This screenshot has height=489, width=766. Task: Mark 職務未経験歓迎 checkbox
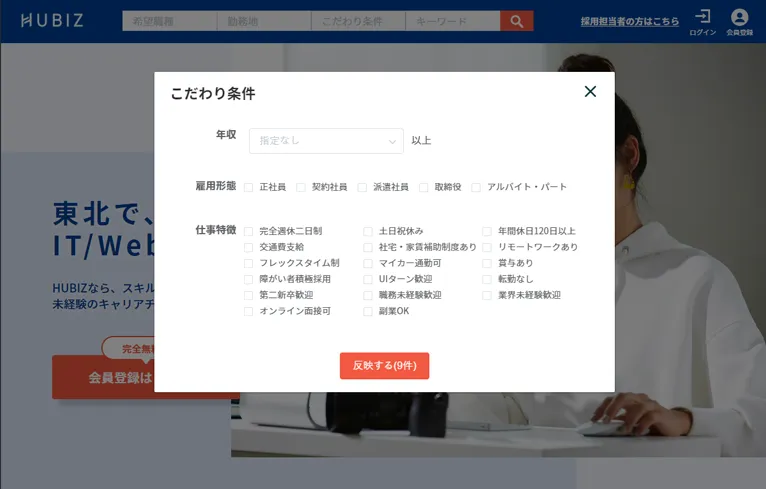[x=368, y=296]
